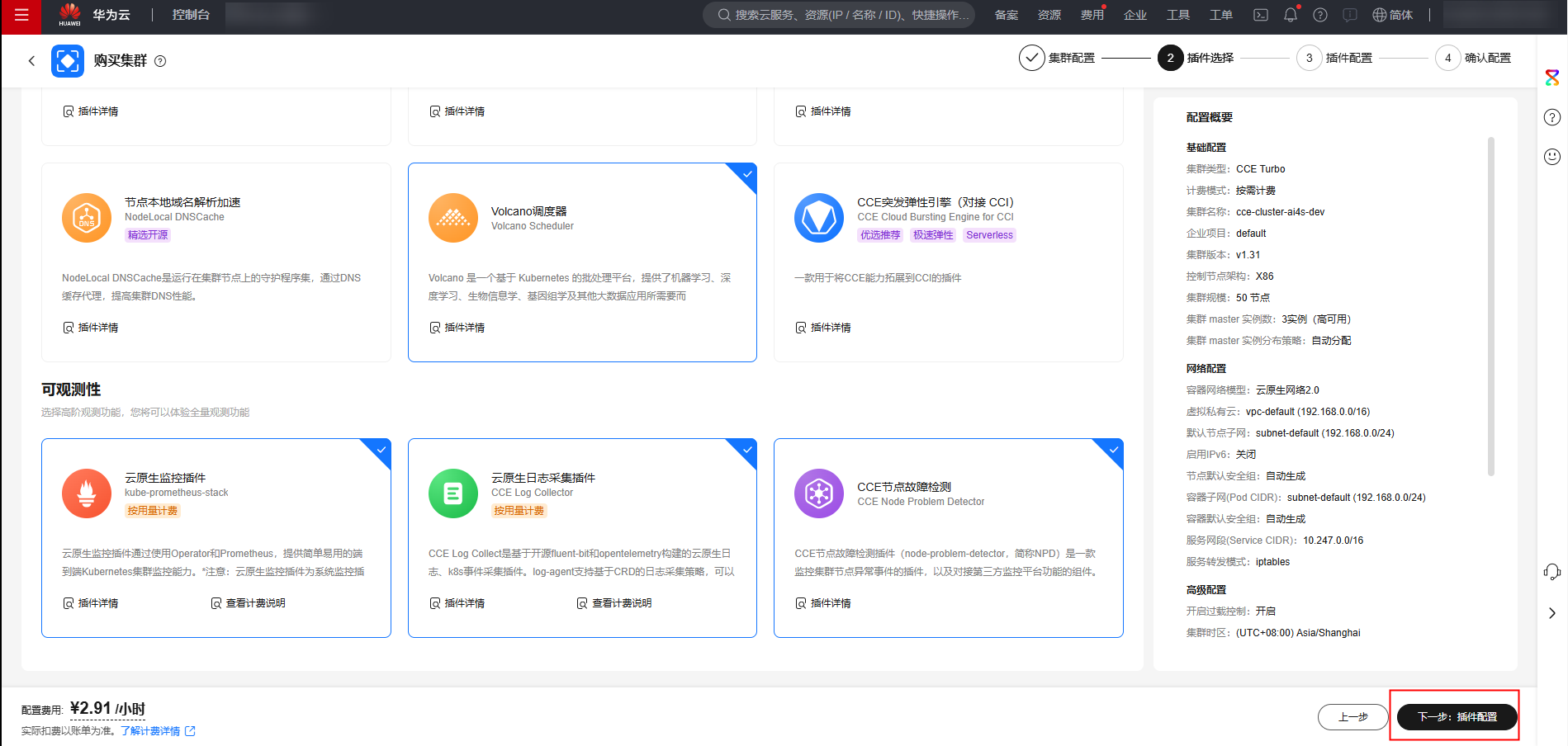Focus the cloud services search field
The width and height of the screenshot is (1568, 746).
pyautogui.click(x=839, y=15)
